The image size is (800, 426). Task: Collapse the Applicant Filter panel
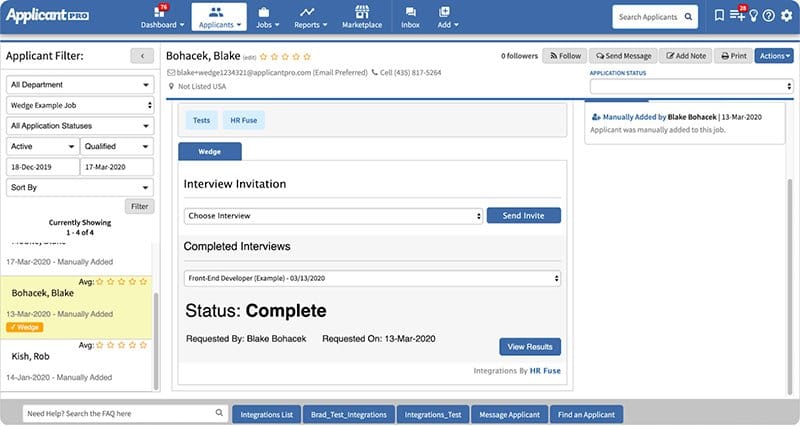(143, 57)
